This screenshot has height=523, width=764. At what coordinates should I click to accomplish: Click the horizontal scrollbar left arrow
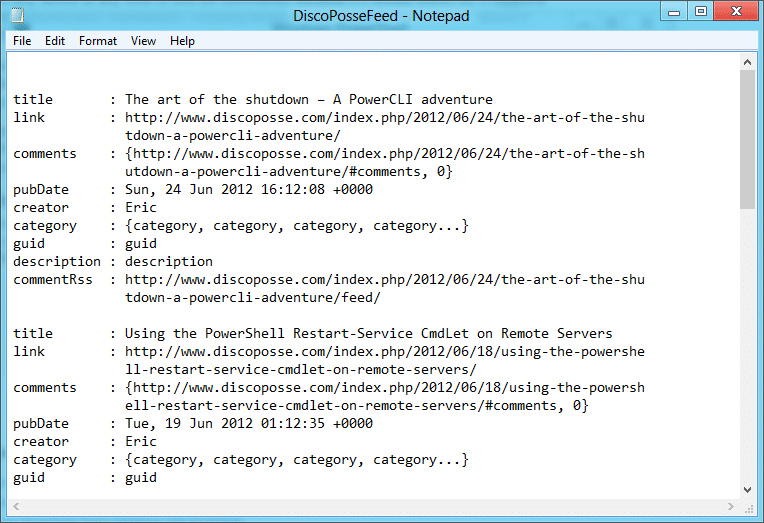[x=14, y=505]
